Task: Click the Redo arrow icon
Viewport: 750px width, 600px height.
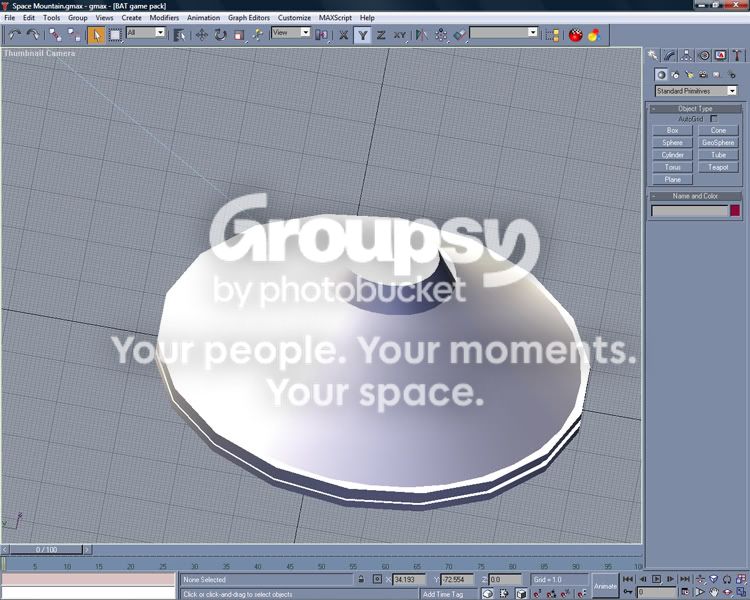Action: pos(33,35)
